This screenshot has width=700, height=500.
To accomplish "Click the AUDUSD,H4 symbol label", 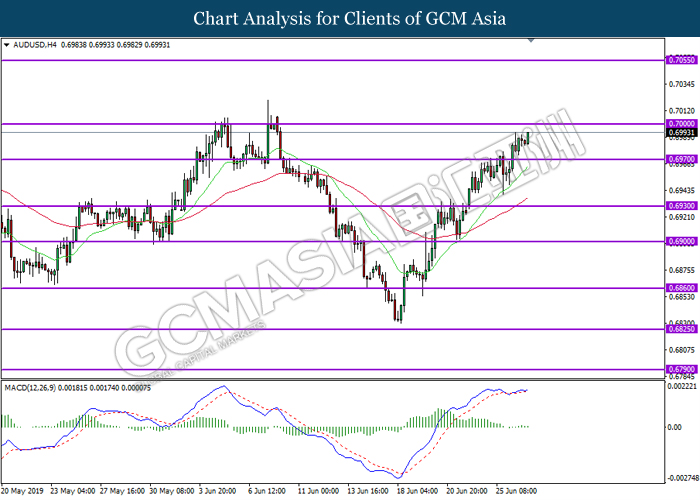I will (38, 46).
